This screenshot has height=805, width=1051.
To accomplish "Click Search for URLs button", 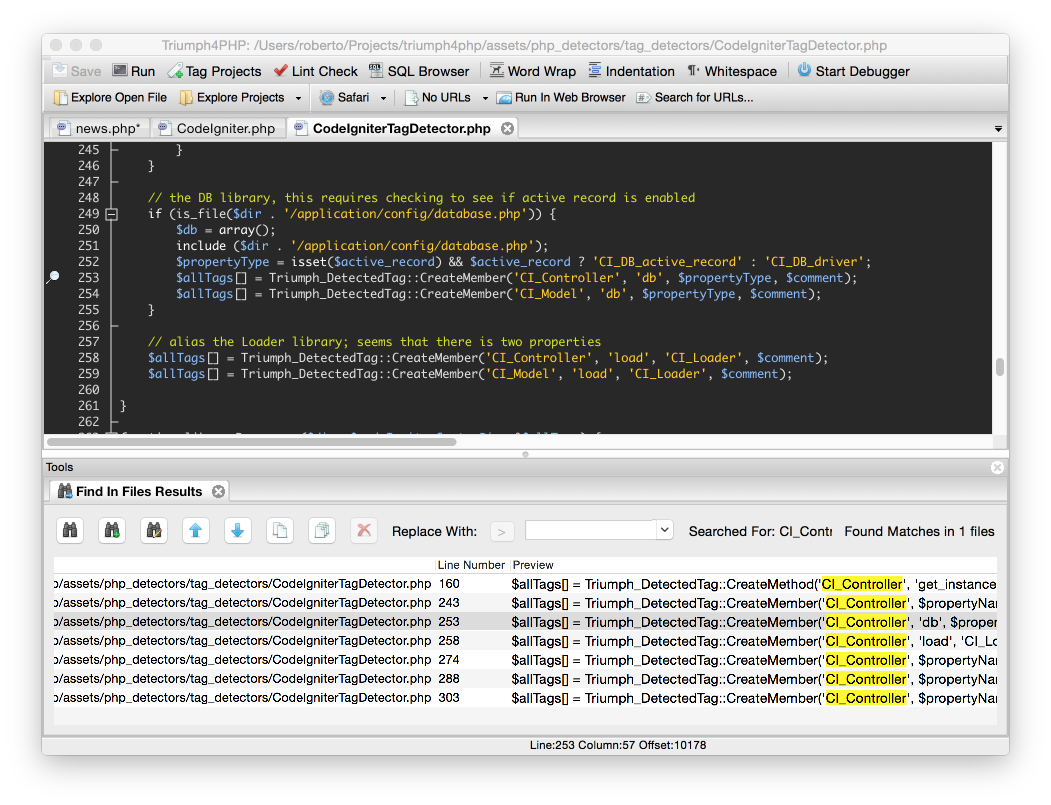I will (694, 97).
